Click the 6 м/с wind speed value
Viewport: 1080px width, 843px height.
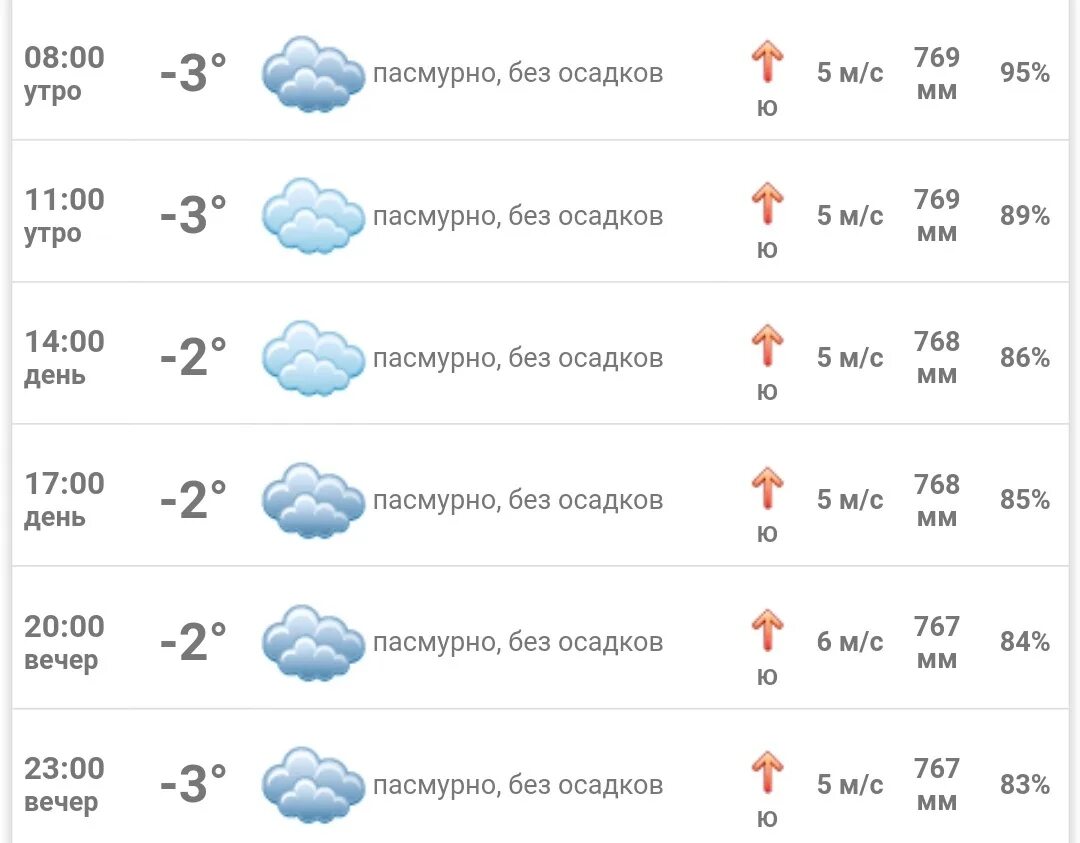click(850, 642)
